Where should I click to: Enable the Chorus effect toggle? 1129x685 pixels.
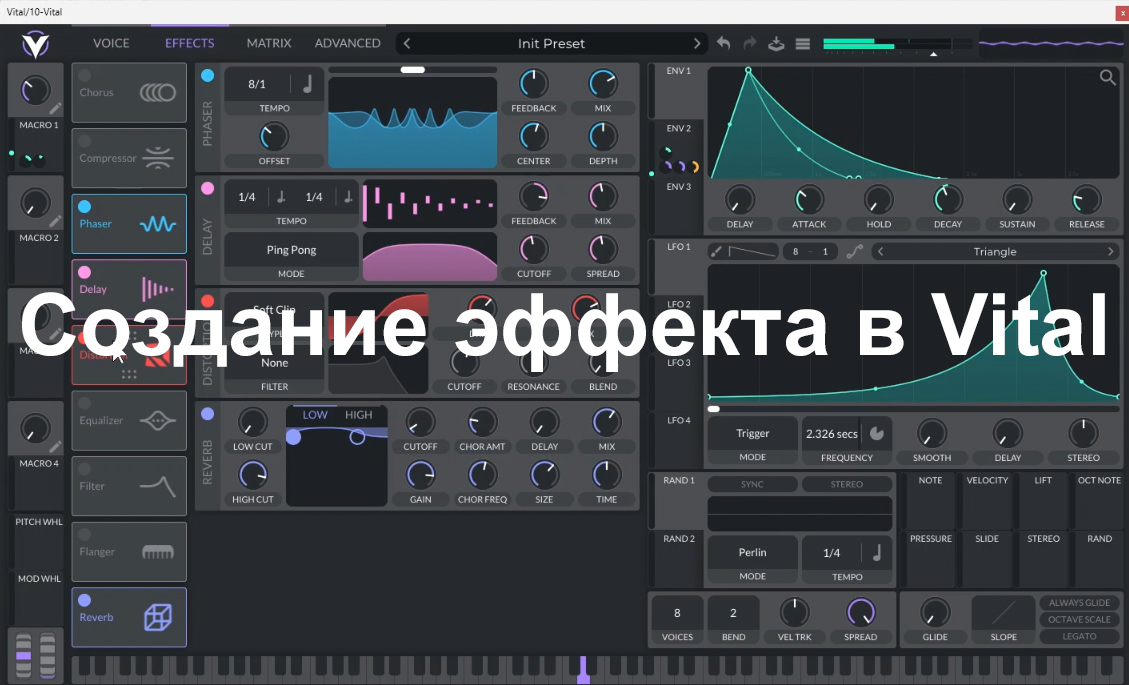84,75
